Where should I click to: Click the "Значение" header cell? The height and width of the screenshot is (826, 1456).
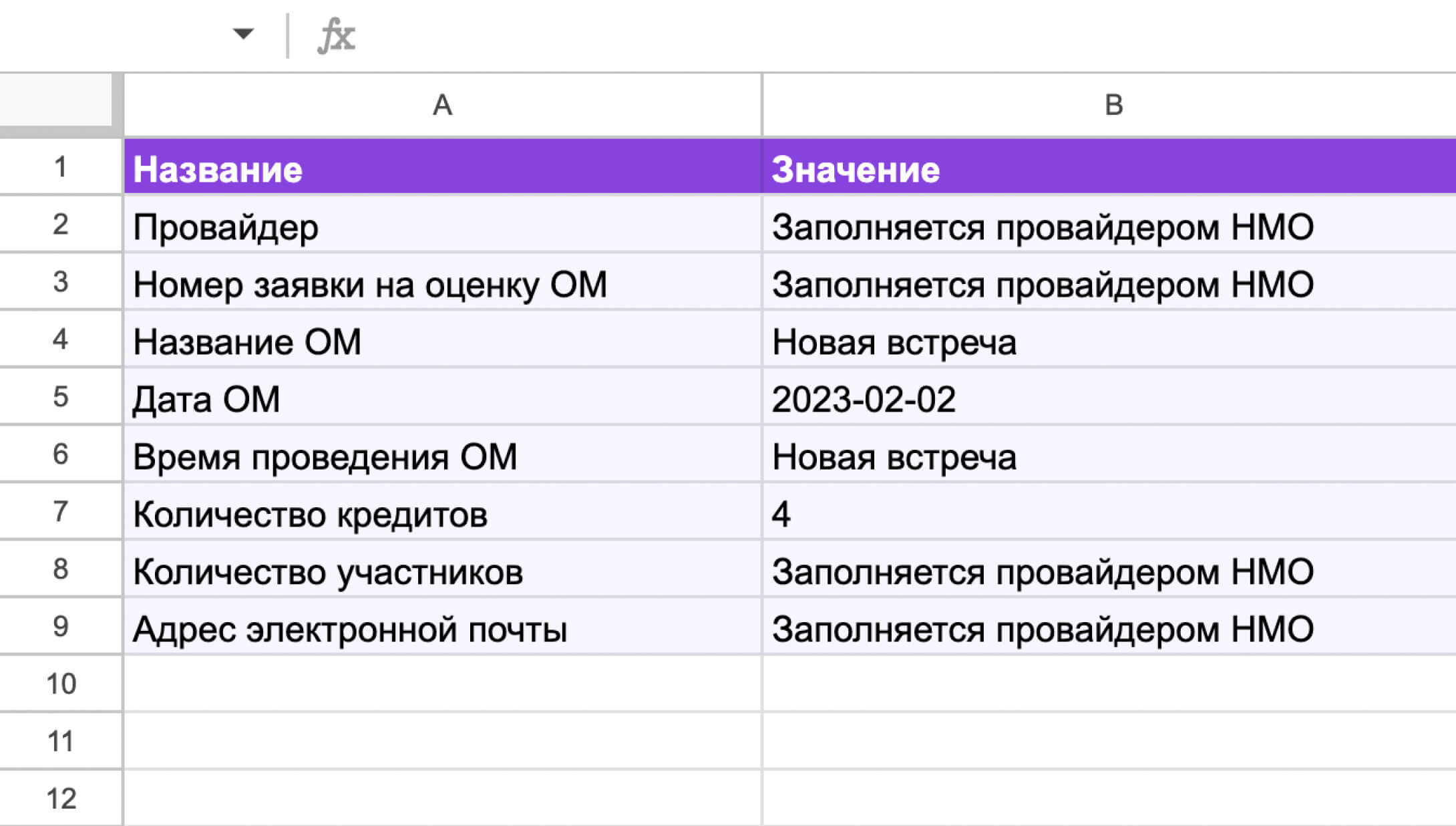coord(1109,168)
